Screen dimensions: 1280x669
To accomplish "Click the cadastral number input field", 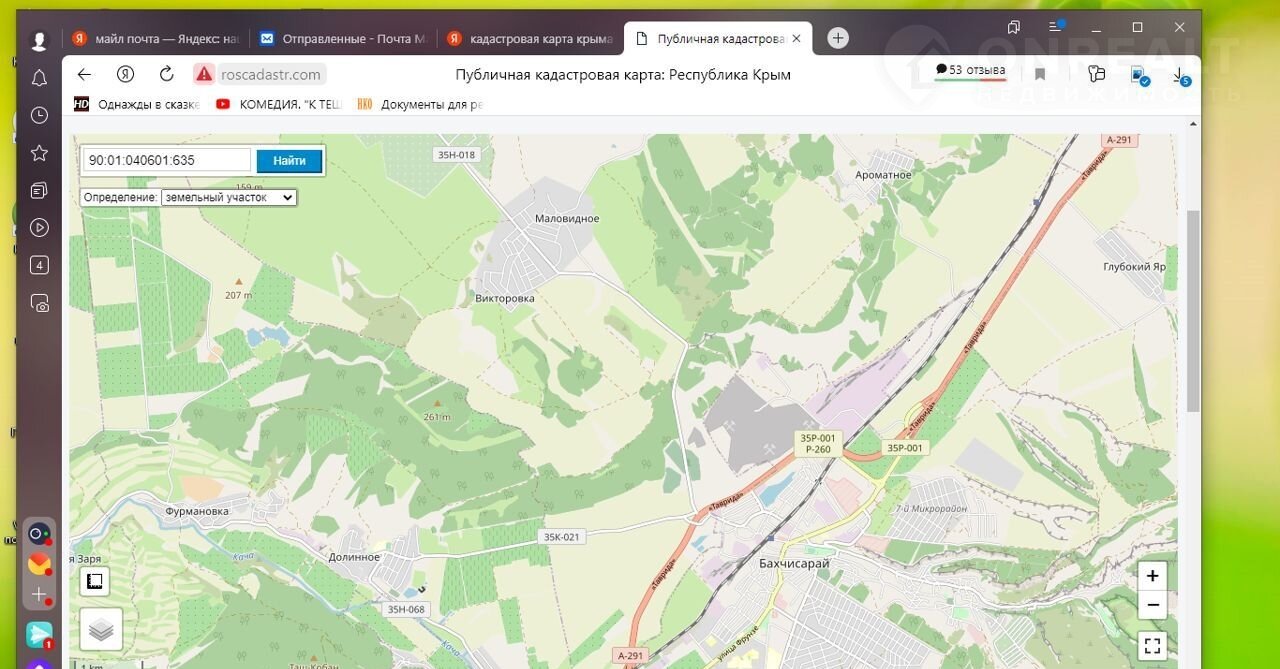I will click(x=167, y=160).
